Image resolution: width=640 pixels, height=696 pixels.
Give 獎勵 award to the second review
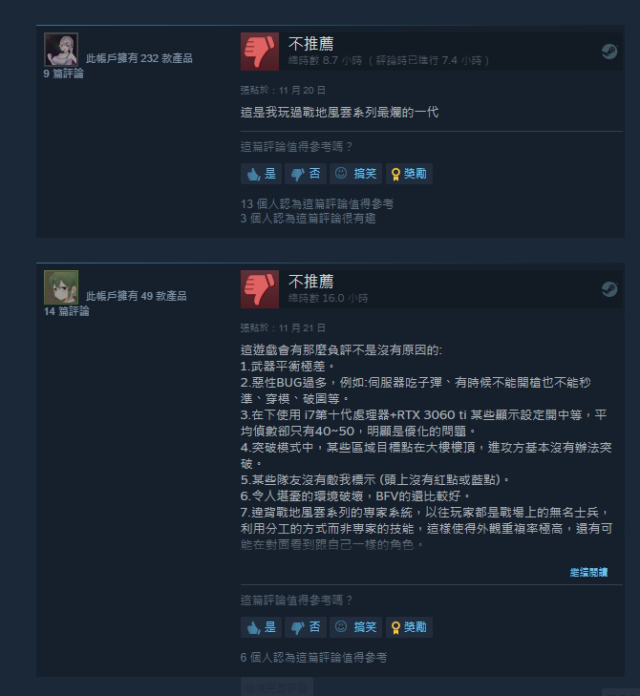[x=409, y=627]
